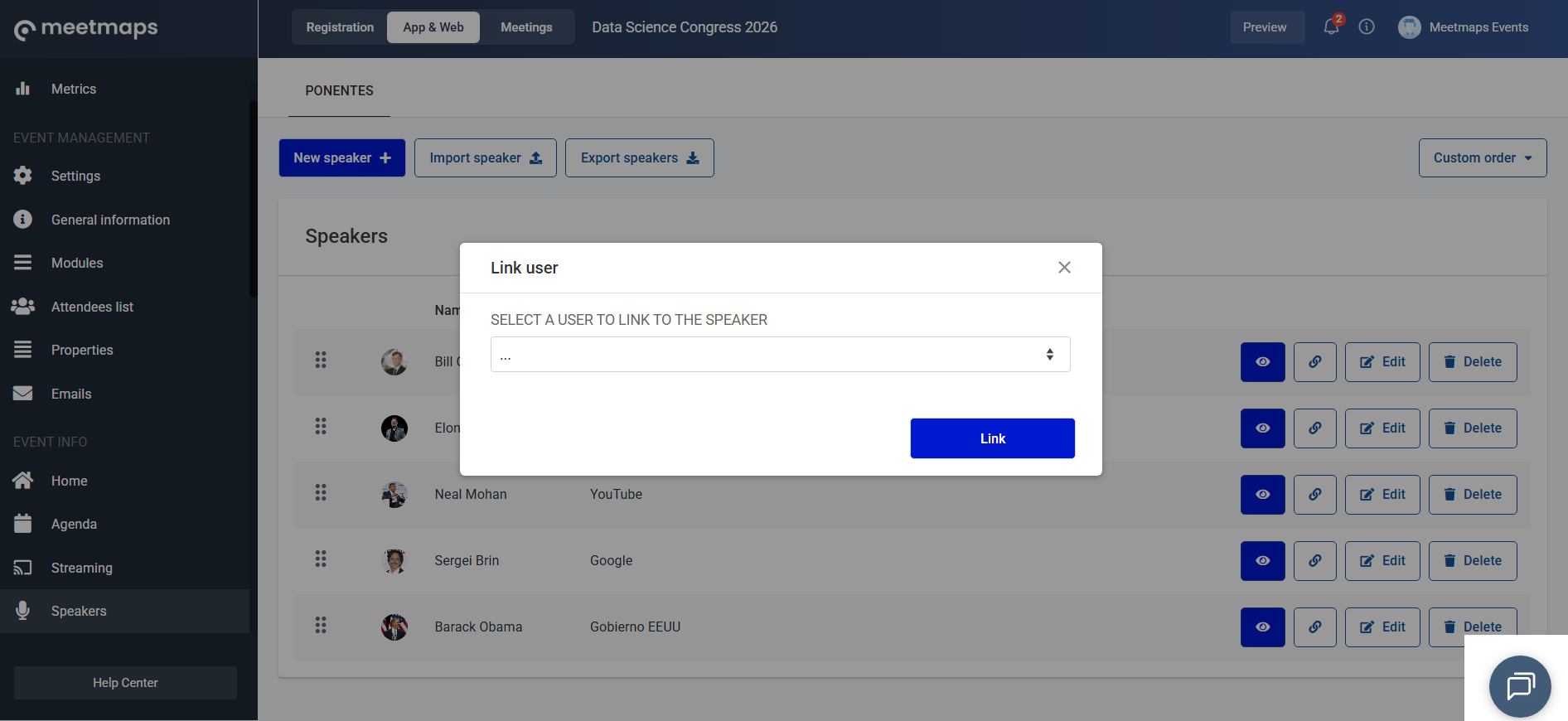Toggle visibility eye for Sergei Brin
The image size is (1568, 721).
(x=1262, y=561)
